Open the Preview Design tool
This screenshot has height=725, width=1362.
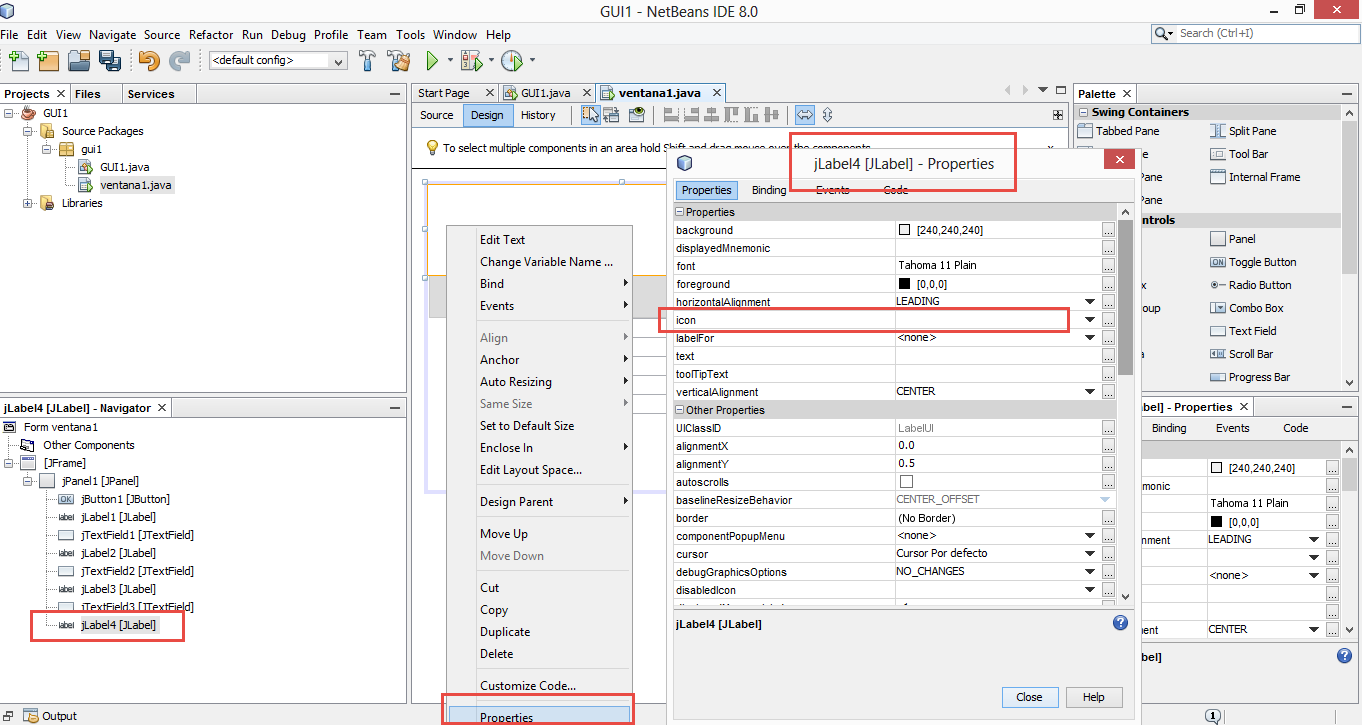coord(636,115)
